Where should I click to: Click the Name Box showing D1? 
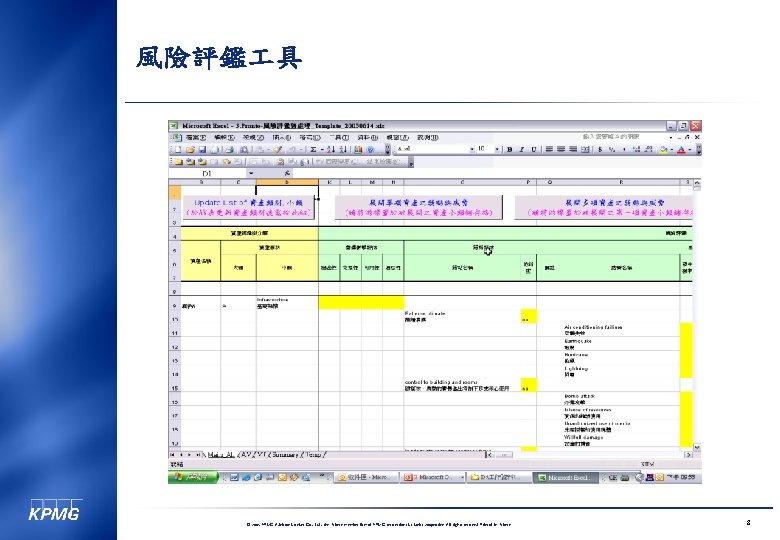208,173
